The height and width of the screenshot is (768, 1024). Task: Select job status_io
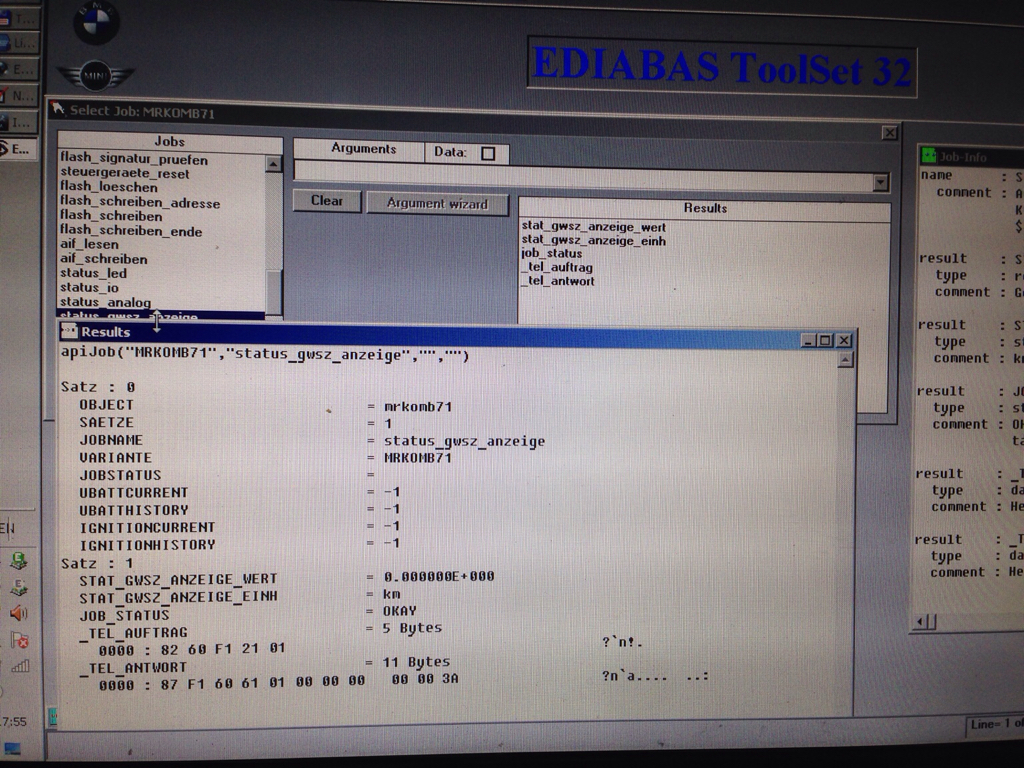89,287
